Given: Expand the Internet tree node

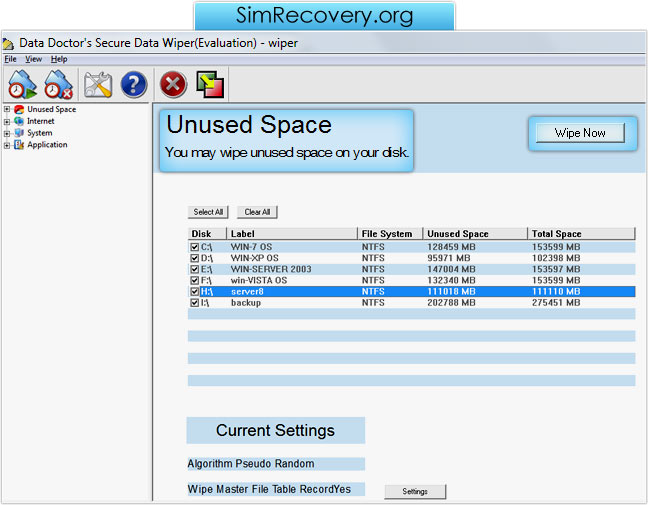Looking at the screenshot, I should coord(7,121).
